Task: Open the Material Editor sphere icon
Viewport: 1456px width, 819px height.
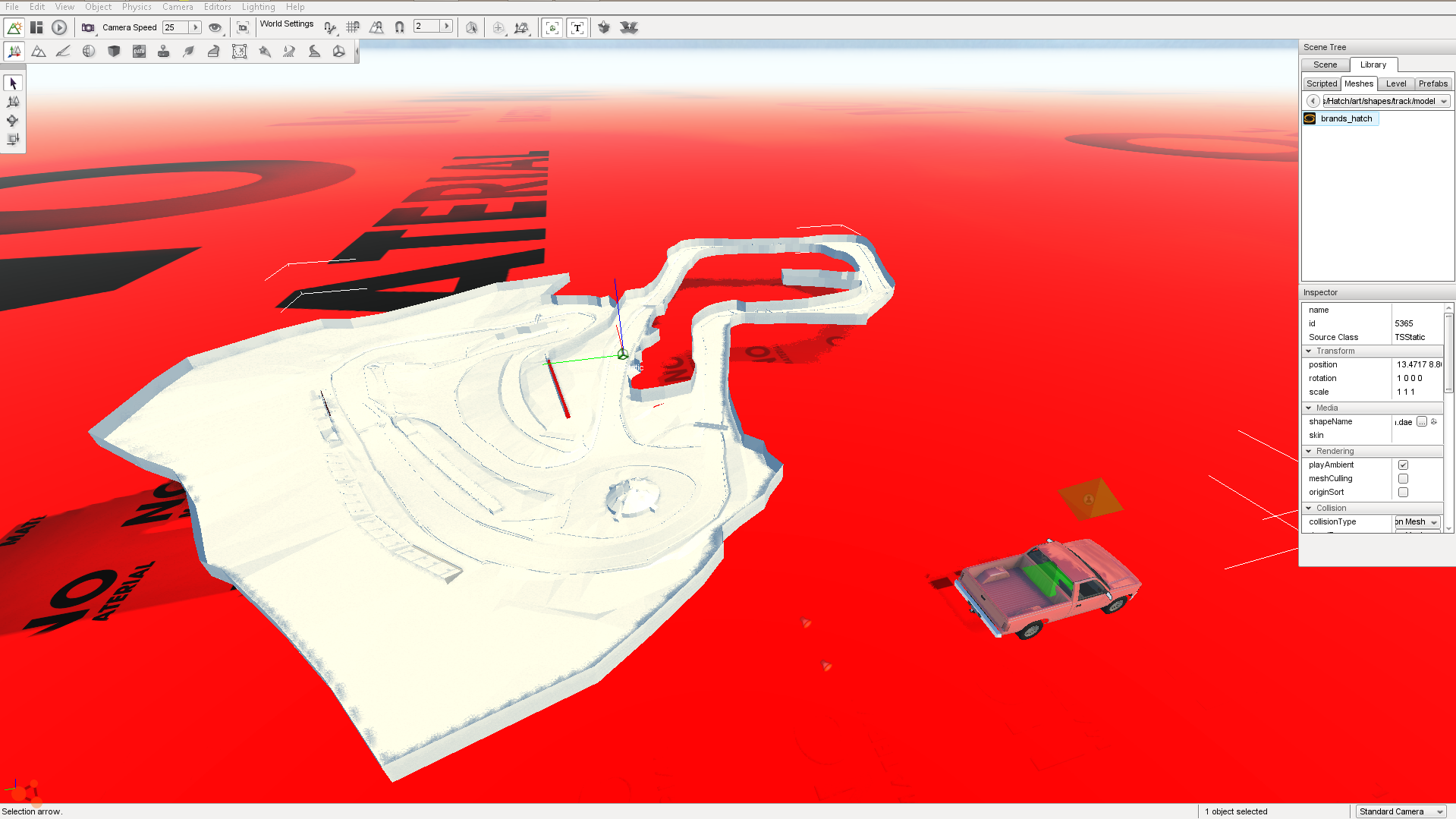Action: tap(89, 52)
